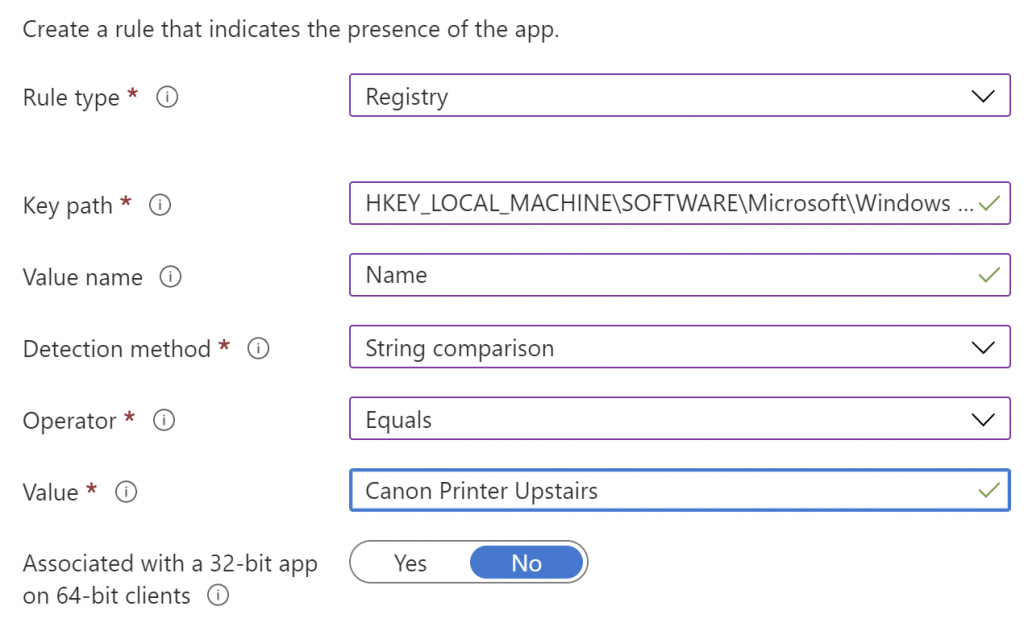Click the Value name field containing Name
The height and width of the screenshot is (623, 1024).
tap(680, 275)
